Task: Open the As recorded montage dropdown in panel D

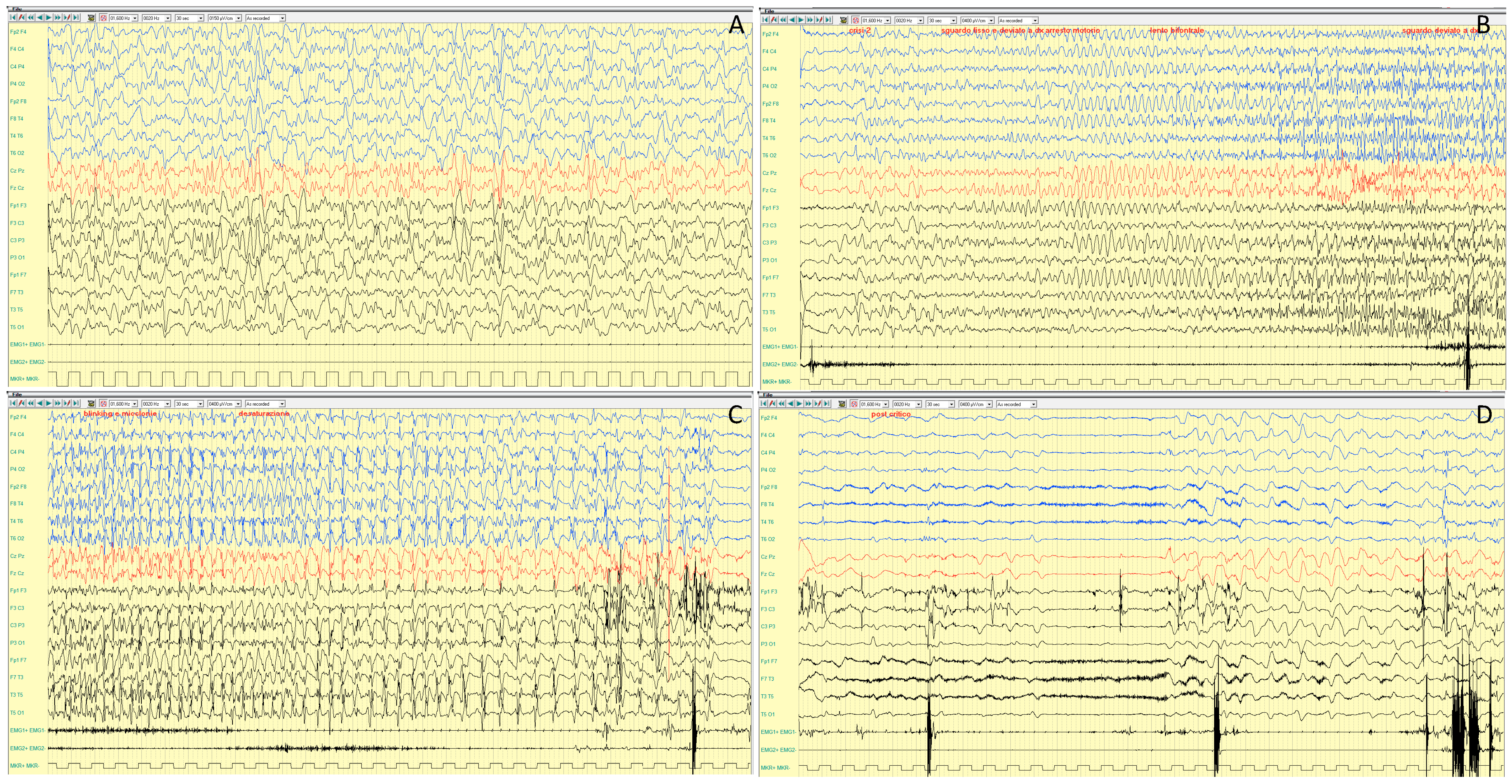Action: tap(1034, 404)
